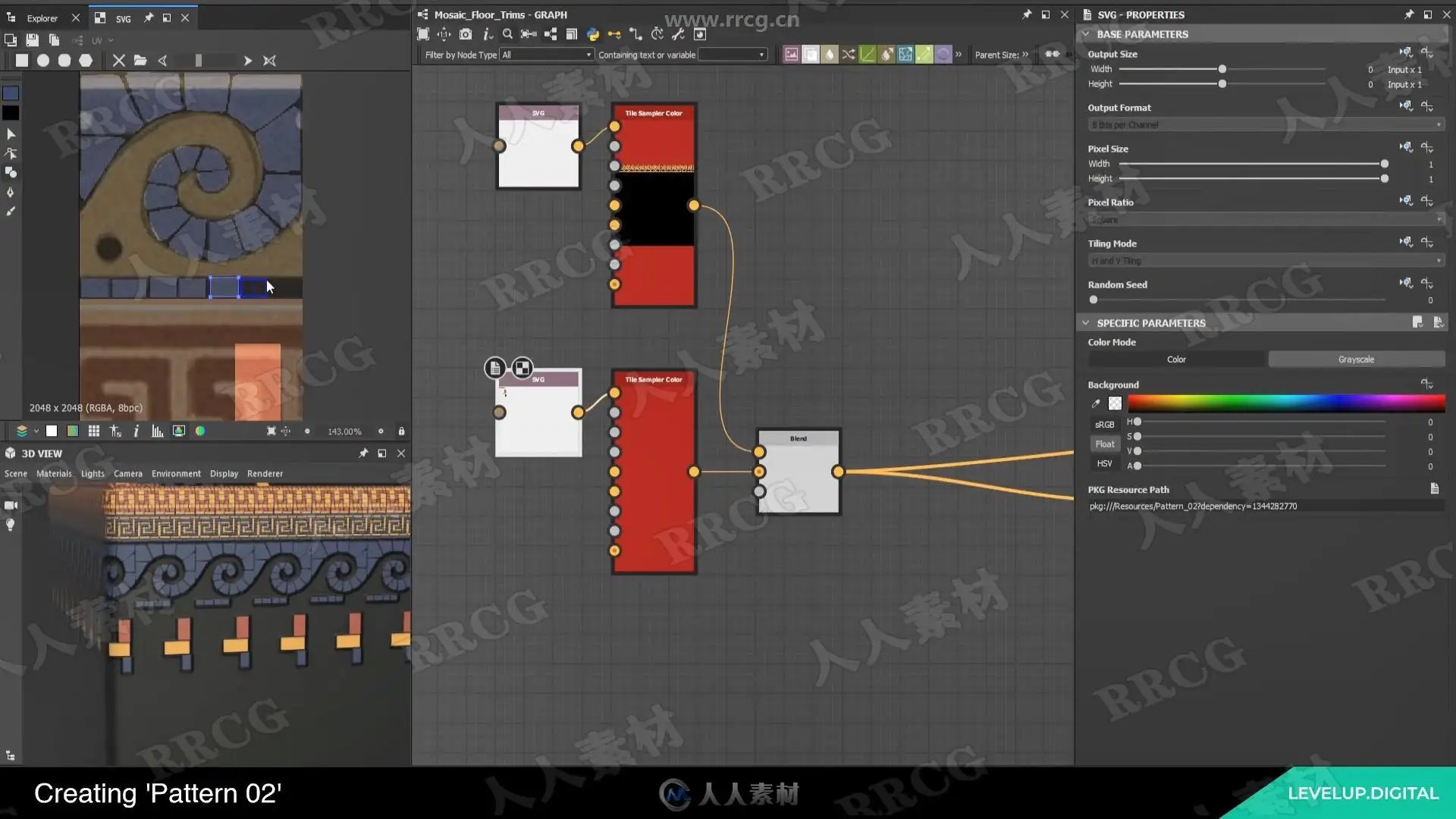
Task: Select the brush tool in SVG editor
Action: point(11,212)
